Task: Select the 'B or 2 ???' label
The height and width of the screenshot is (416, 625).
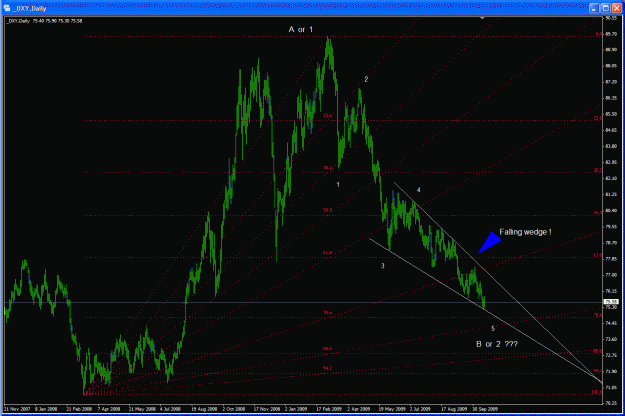Action: coord(497,344)
